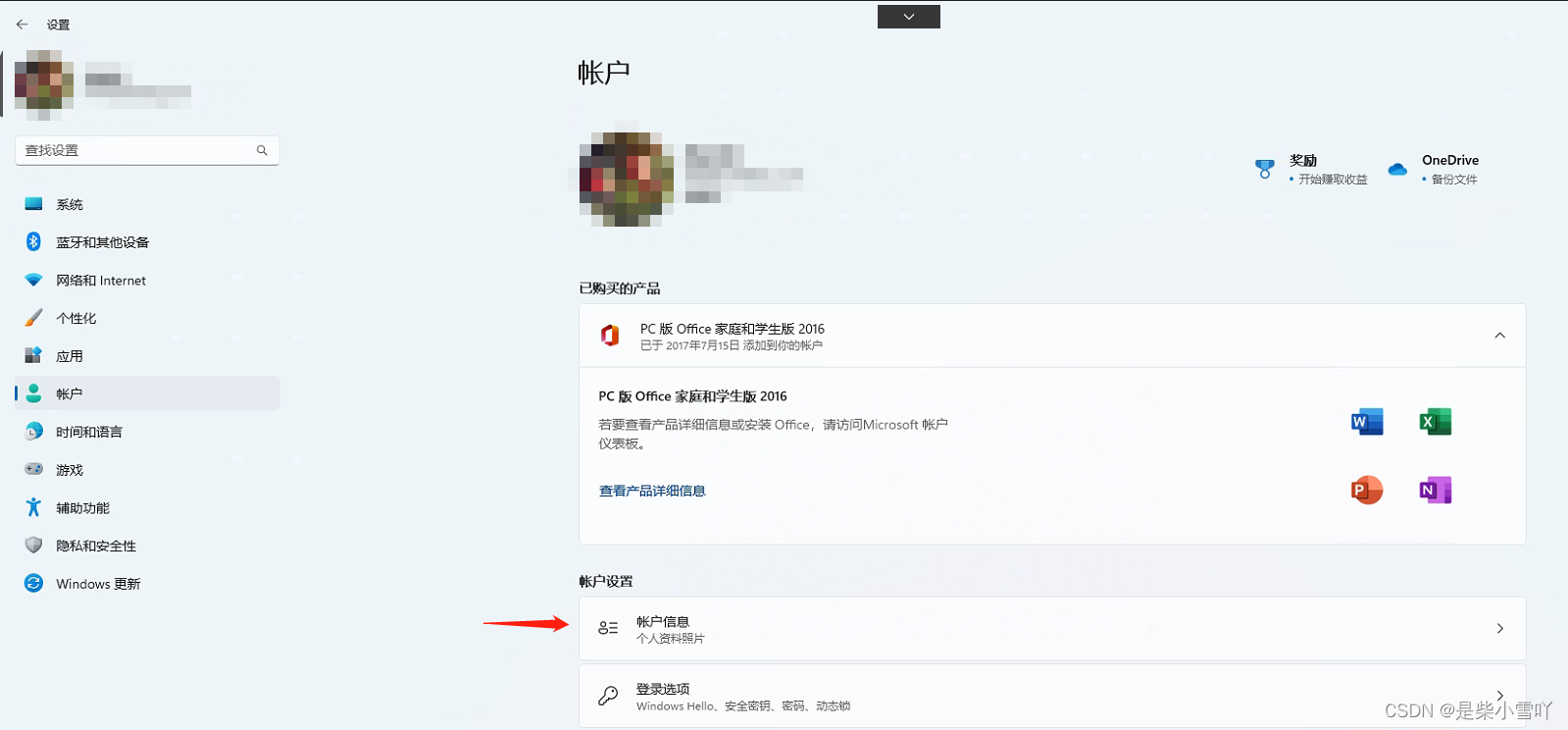Click the Word app icon

click(x=1367, y=422)
